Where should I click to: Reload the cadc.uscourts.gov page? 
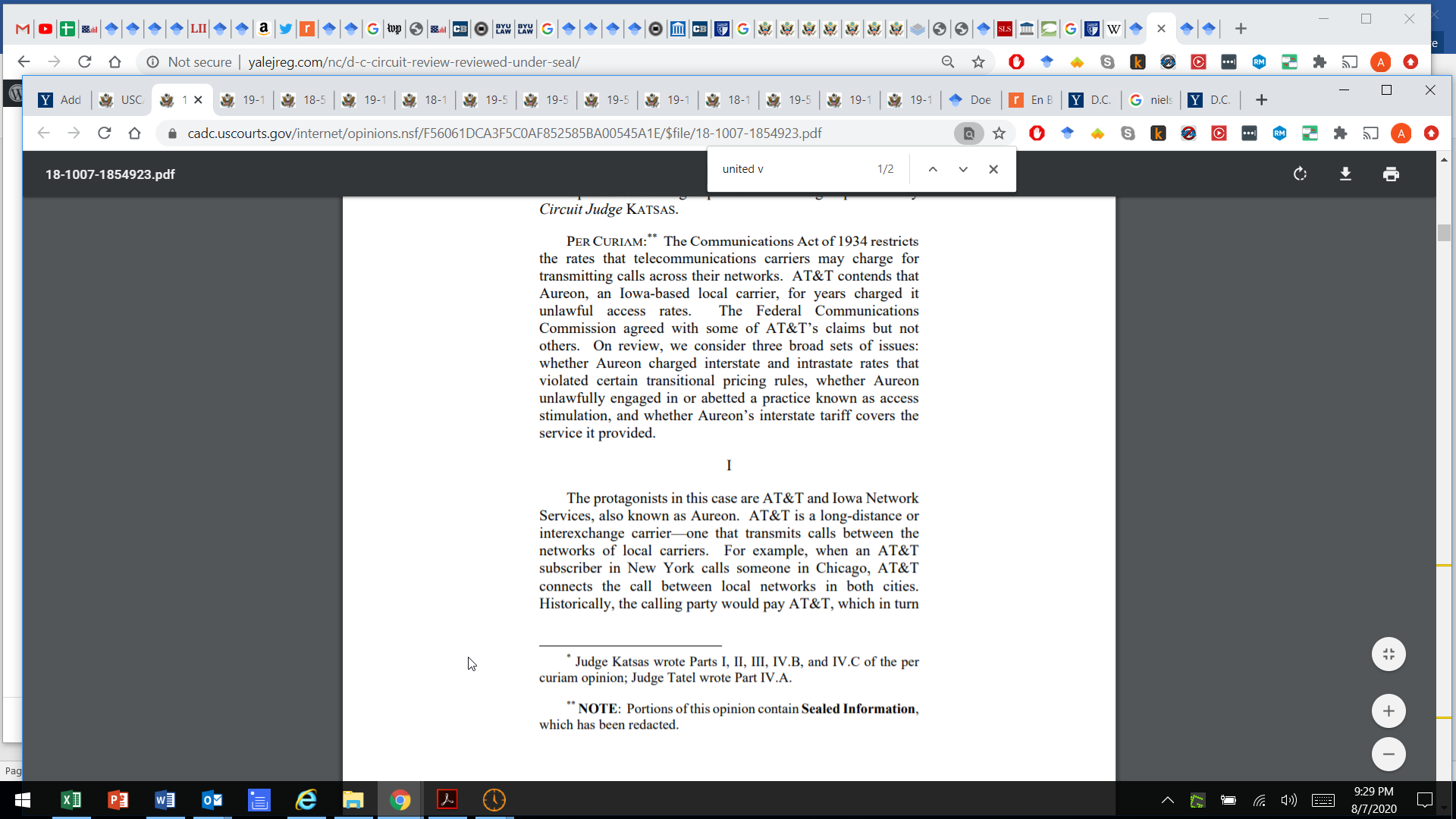[x=105, y=133]
